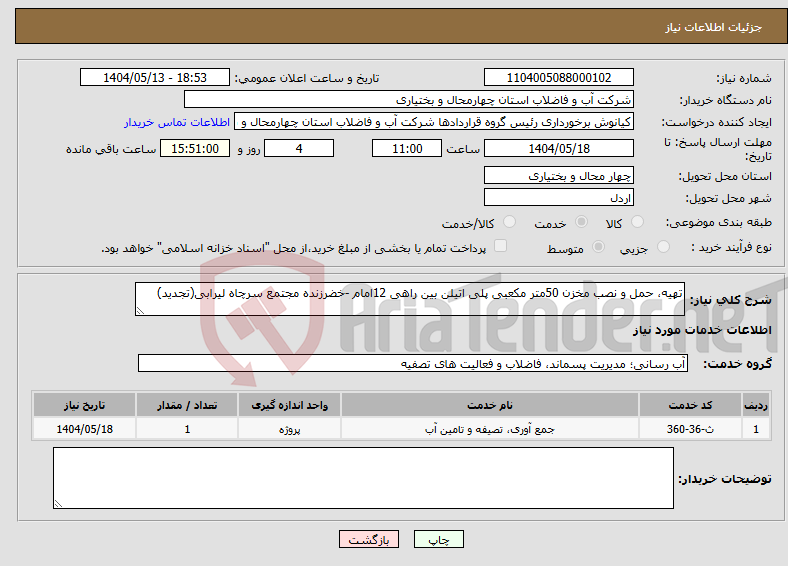Viewport: 788px width, 566px height.
Task: Click the delivery province field چهار محال و بختیاری
Action: (x=558, y=175)
